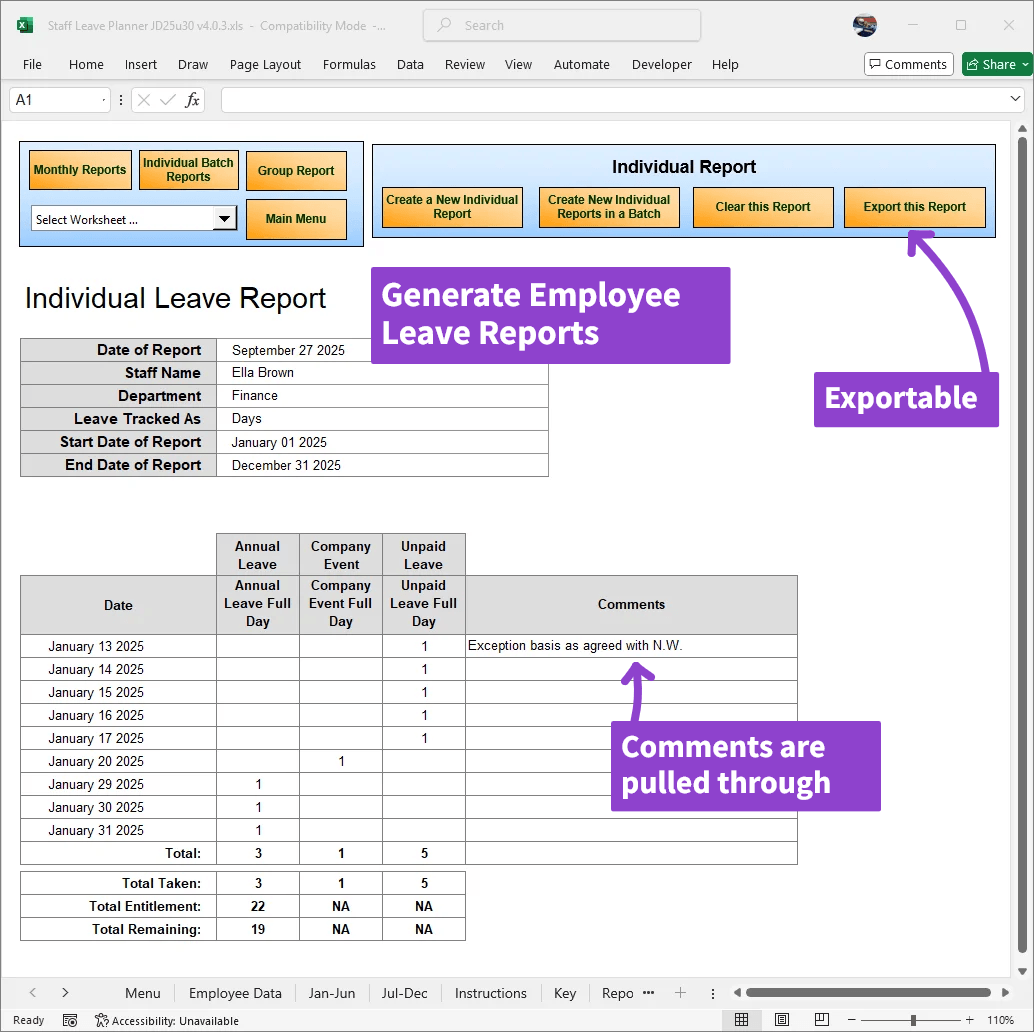Viewport: 1034px width, 1032px height.
Task: Activate Page Break Preview icon
Action: (821, 1019)
